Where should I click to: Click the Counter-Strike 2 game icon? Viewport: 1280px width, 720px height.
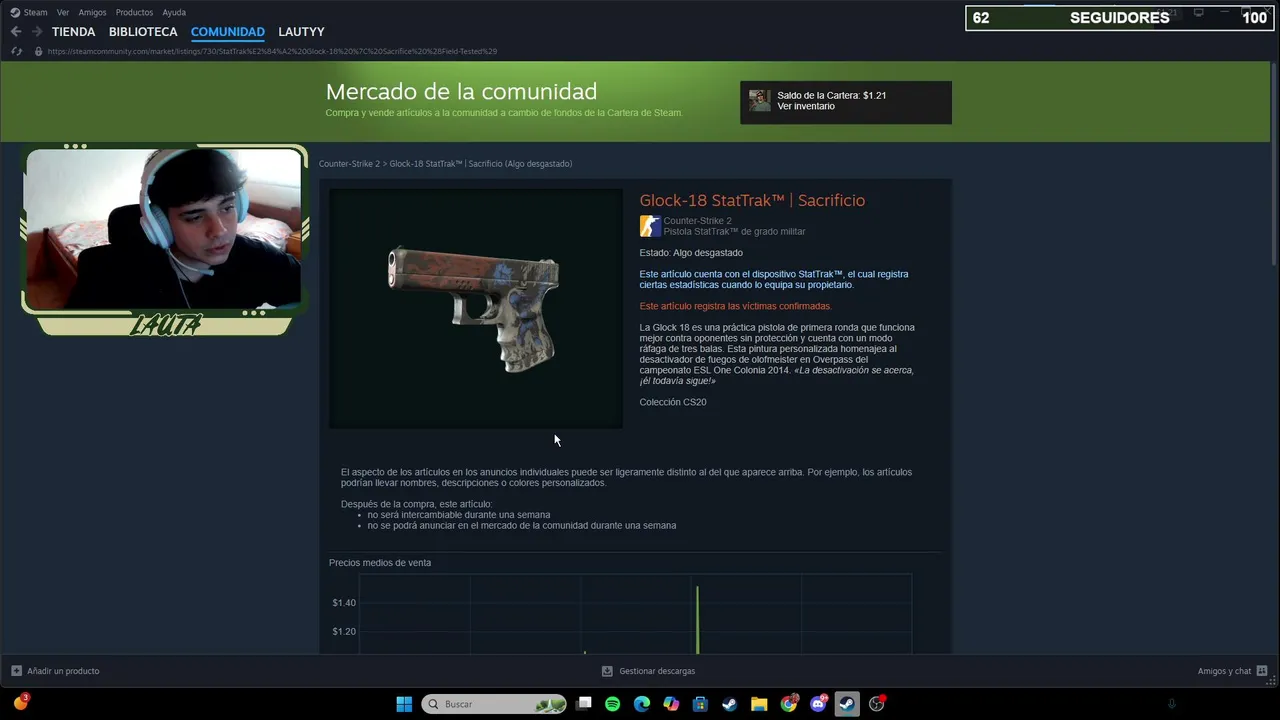click(650, 226)
